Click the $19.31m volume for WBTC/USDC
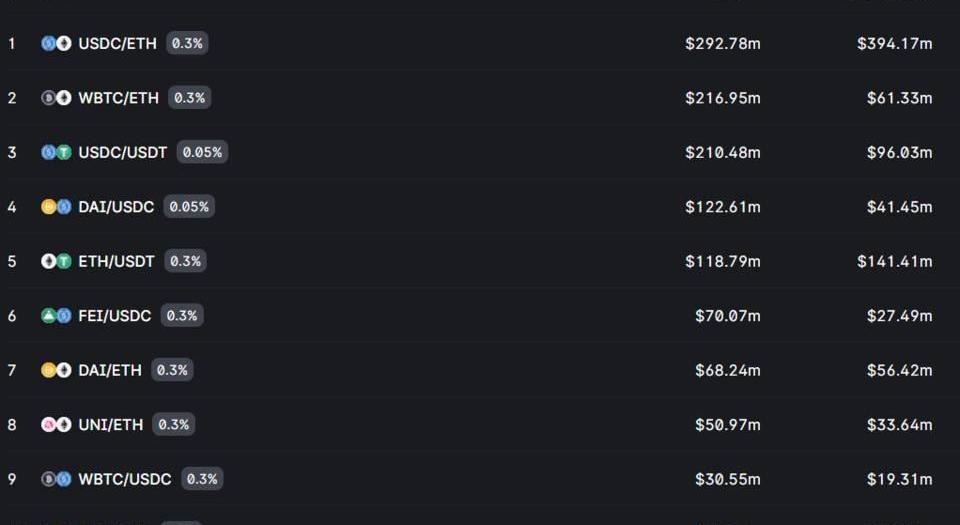Image resolution: width=960 pixels, height=525 pixels. tap(899, 479)
